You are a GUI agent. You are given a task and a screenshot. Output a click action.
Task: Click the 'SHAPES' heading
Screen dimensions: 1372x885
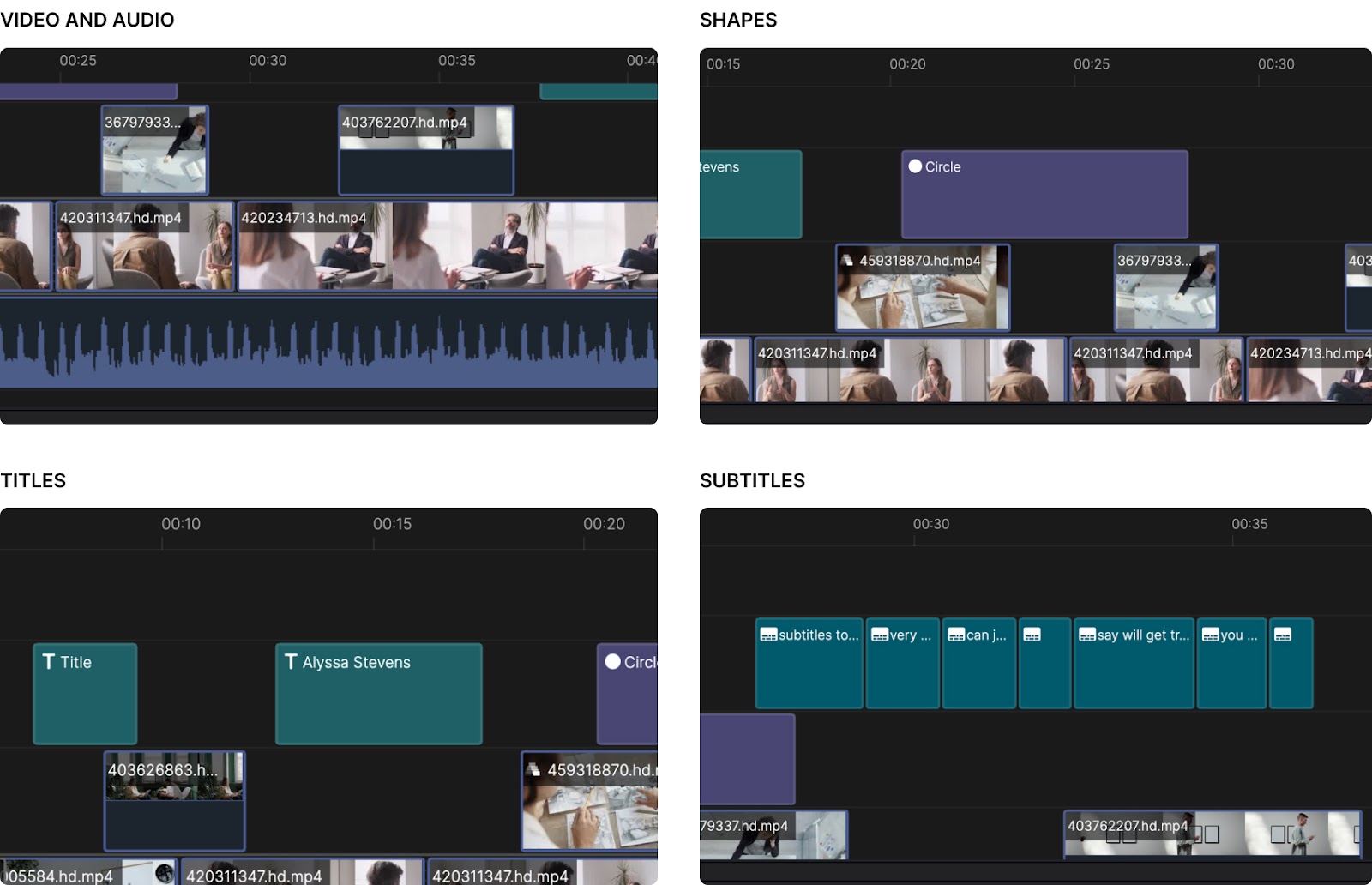[x=738, y=20]
